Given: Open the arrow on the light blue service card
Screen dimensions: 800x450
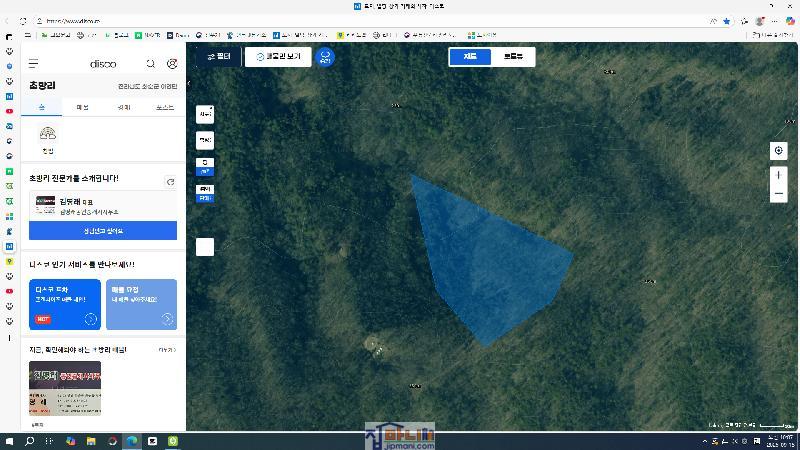Looking at the screenshot, I should pyautogui.click(x=167, y=319).
